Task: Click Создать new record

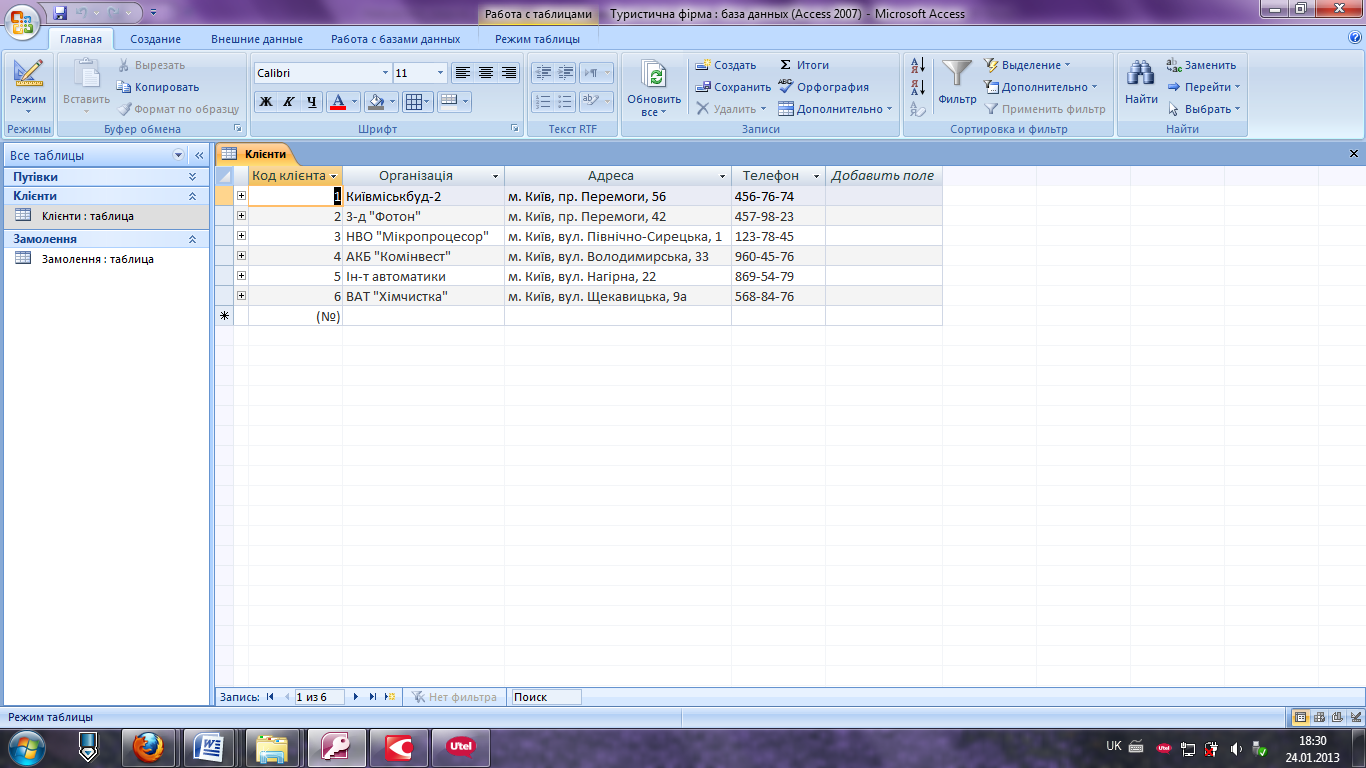Action: coord(726,65)
